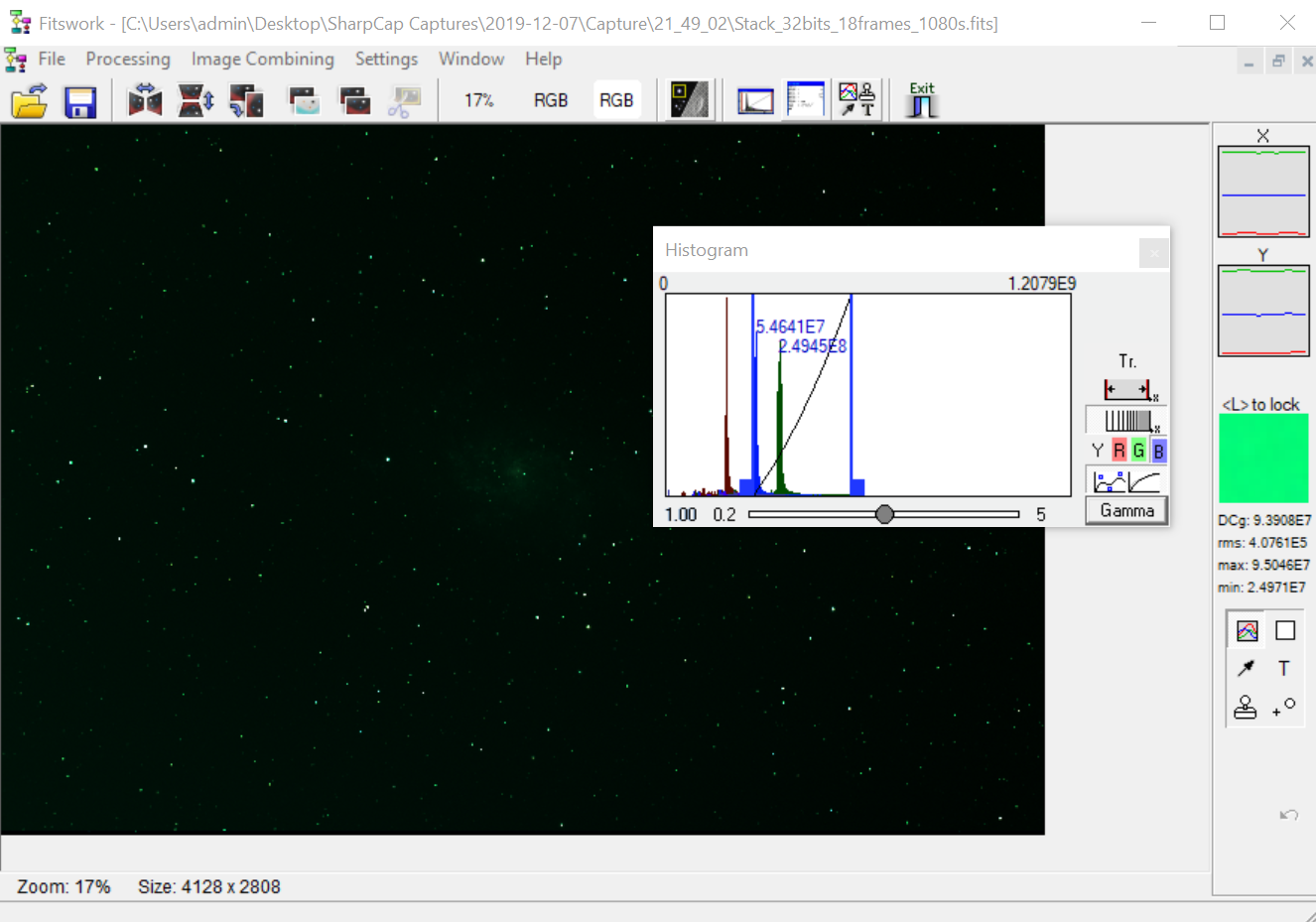Rotate image with the rotate toolbar icon
This screenshot has width=1316, height=922.
tap(246, 100)
